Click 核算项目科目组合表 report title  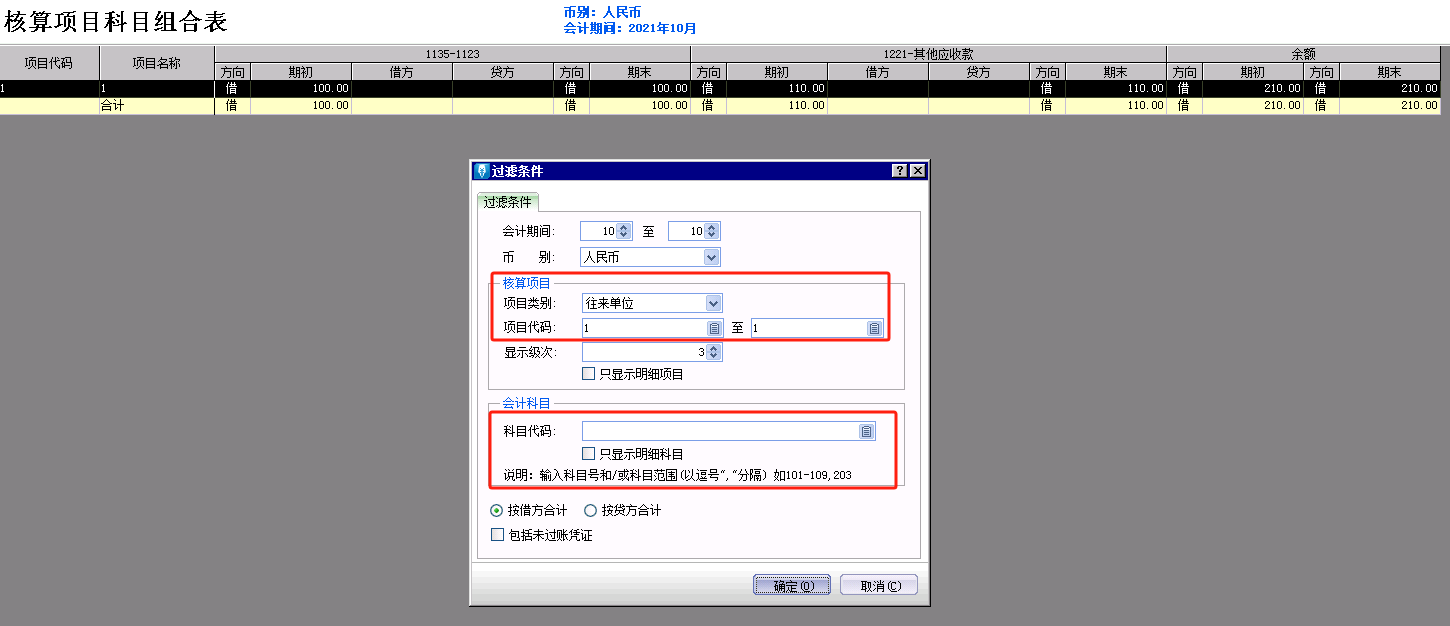pos(116,20)
